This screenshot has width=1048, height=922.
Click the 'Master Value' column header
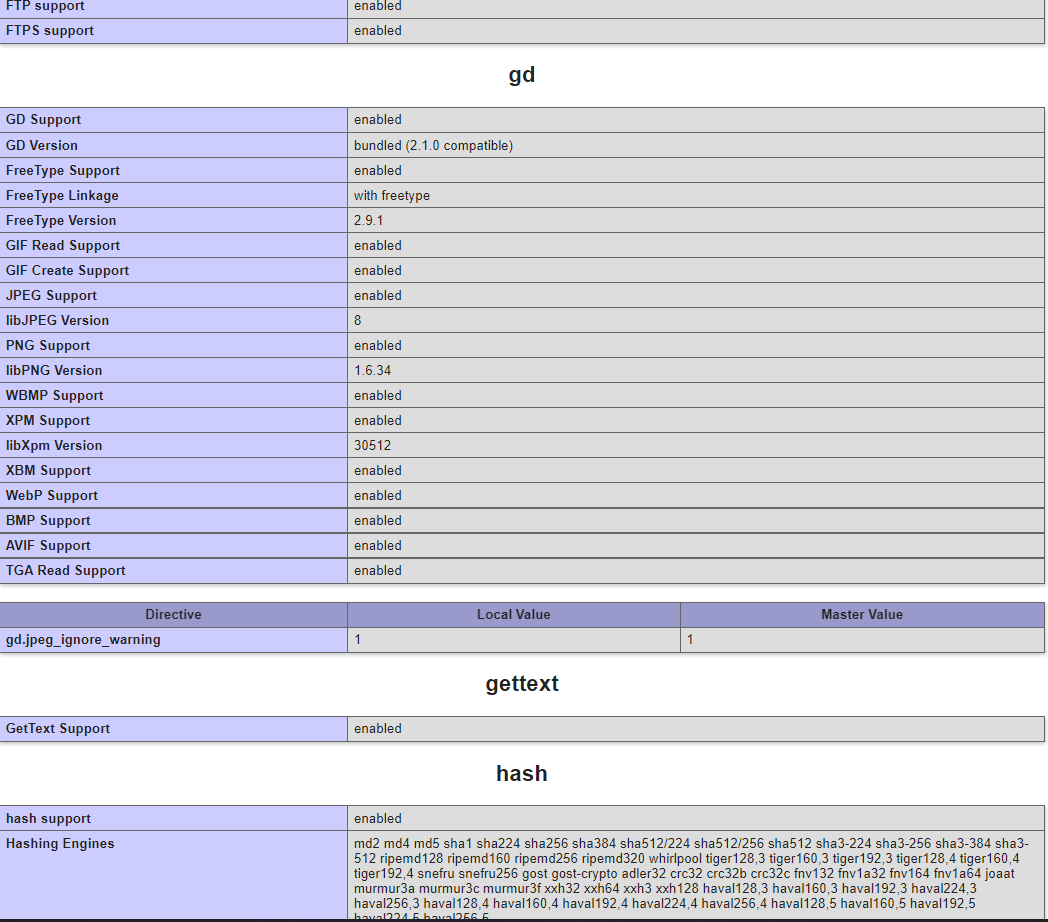862,614
